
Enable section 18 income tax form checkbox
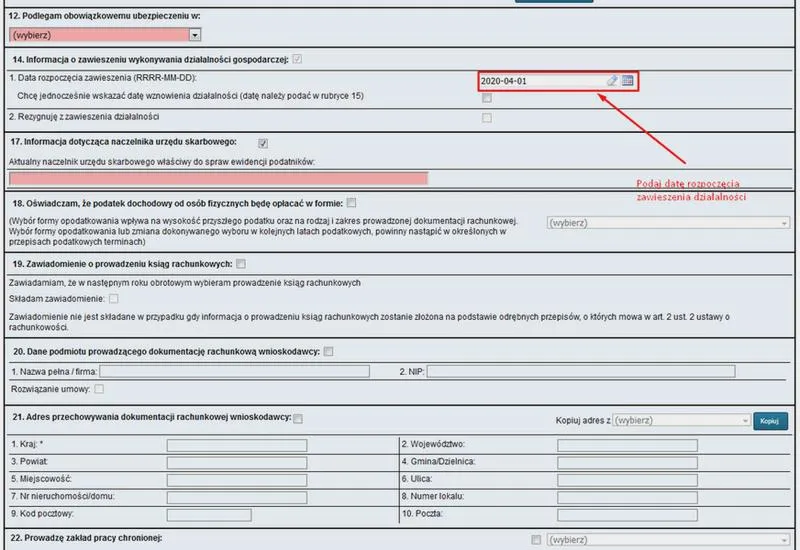(351, 203)
